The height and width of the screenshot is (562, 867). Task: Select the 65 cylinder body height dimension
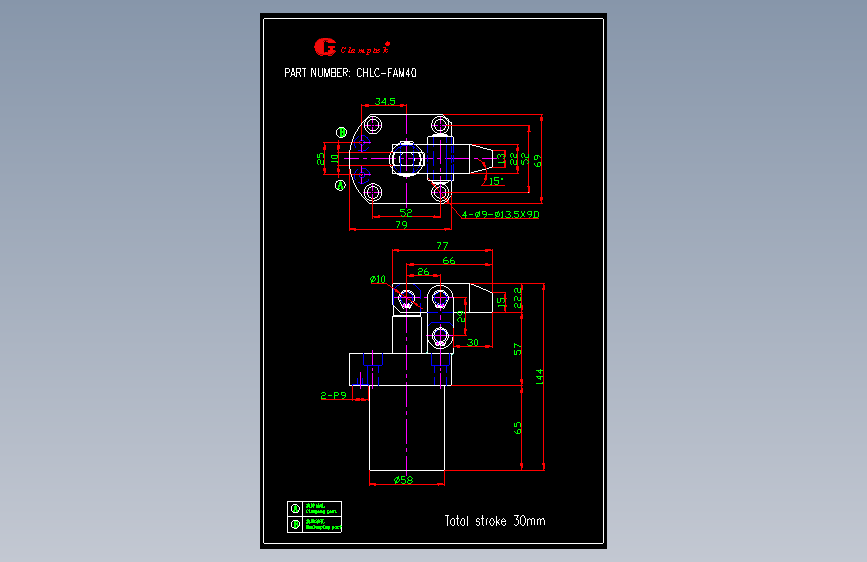[518, 428]
